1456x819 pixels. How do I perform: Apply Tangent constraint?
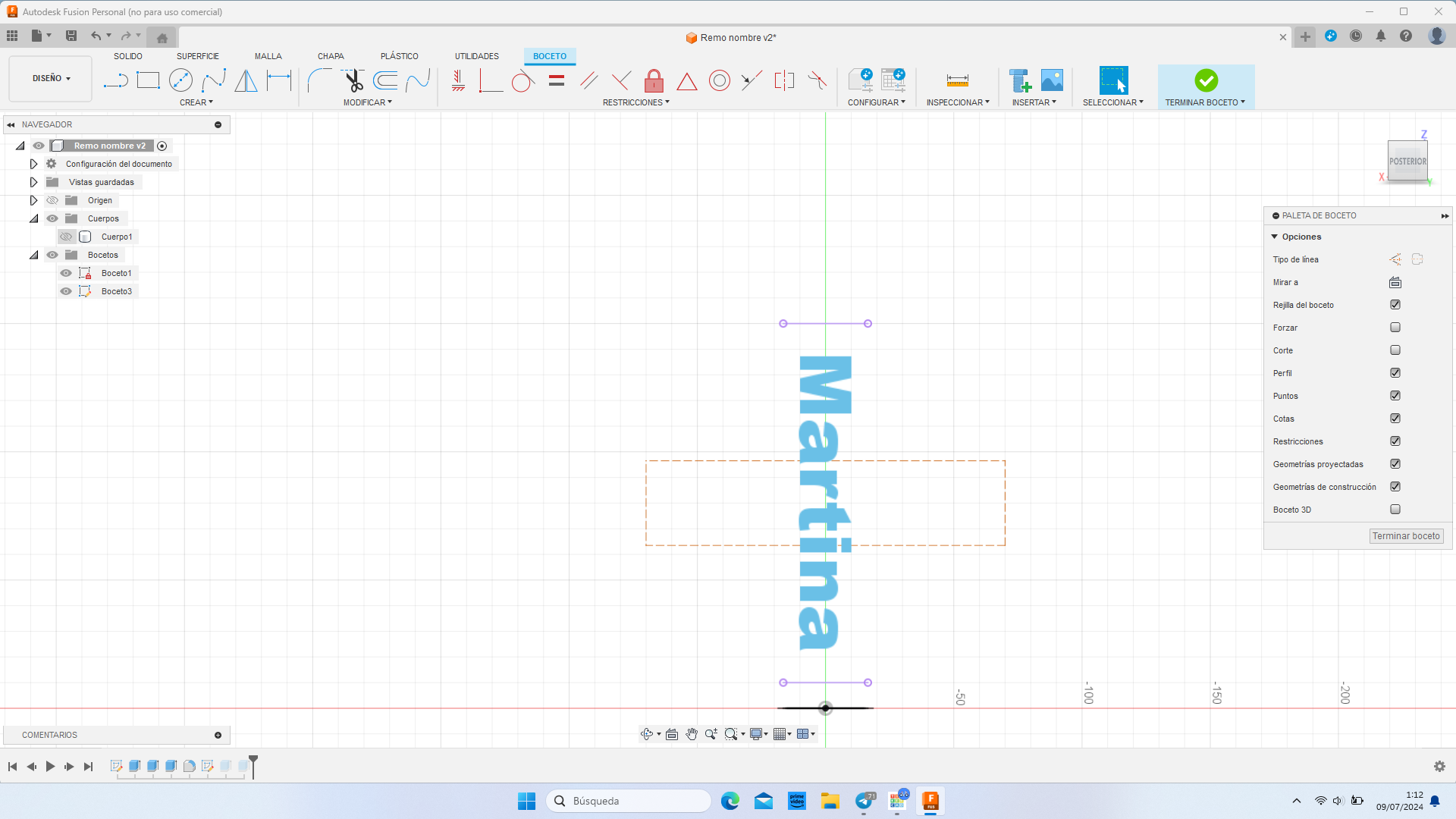(522, 80)
